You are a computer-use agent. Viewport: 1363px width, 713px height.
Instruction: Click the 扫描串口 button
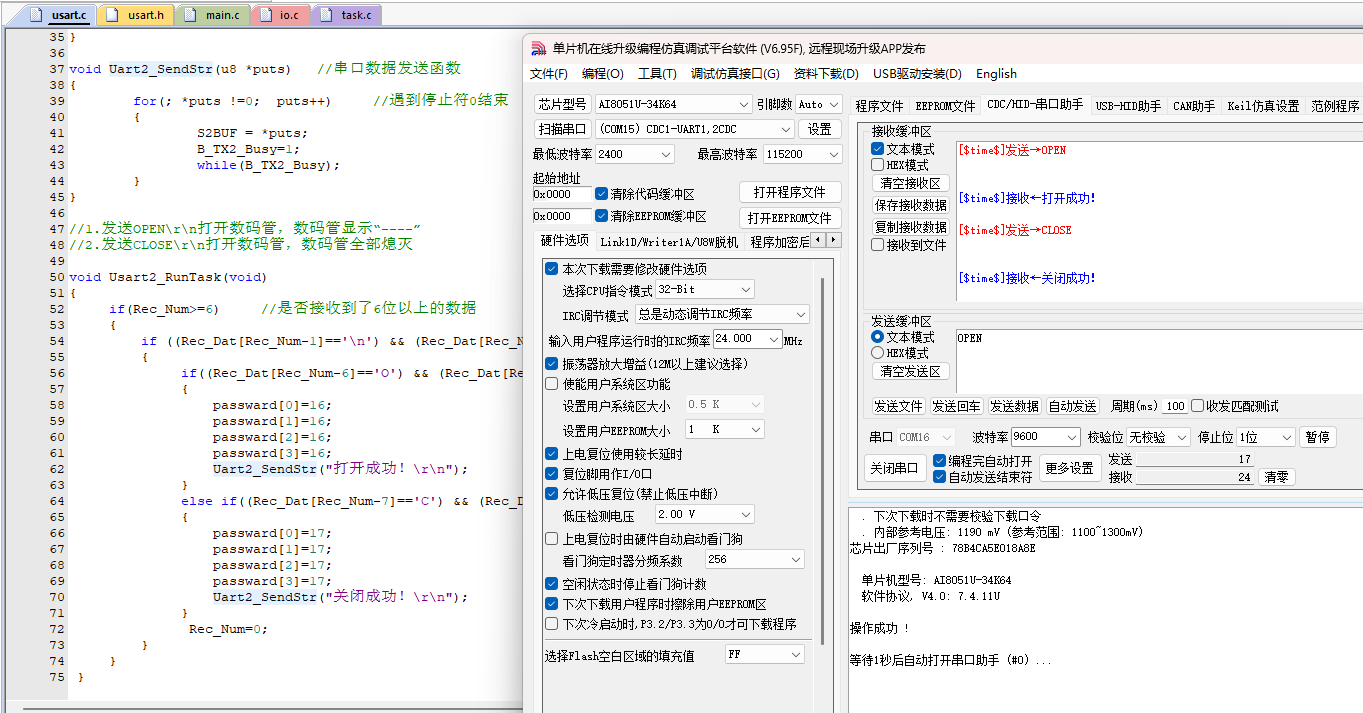pos(562,129)
